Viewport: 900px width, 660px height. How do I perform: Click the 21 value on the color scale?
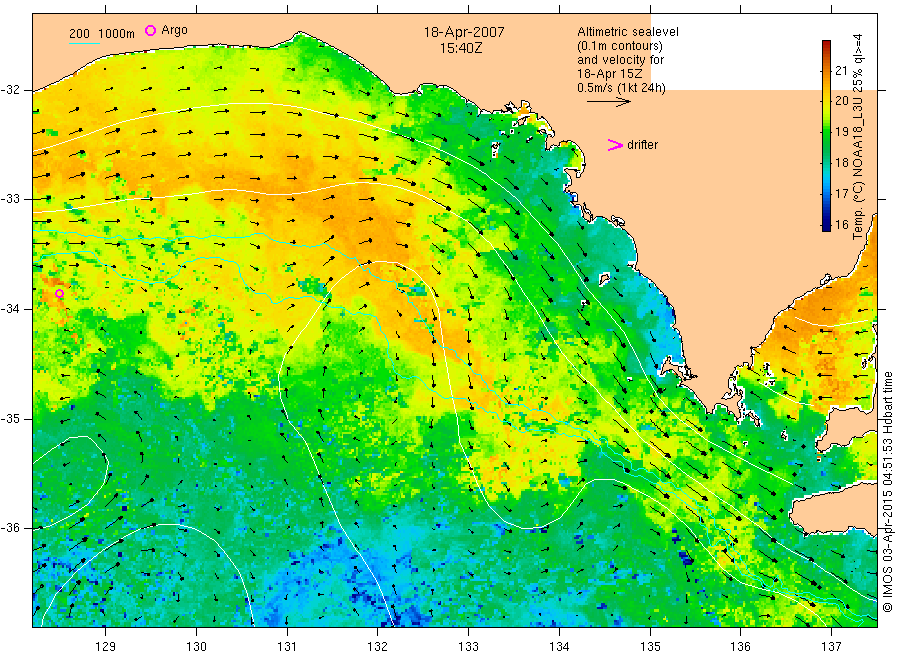841,71
